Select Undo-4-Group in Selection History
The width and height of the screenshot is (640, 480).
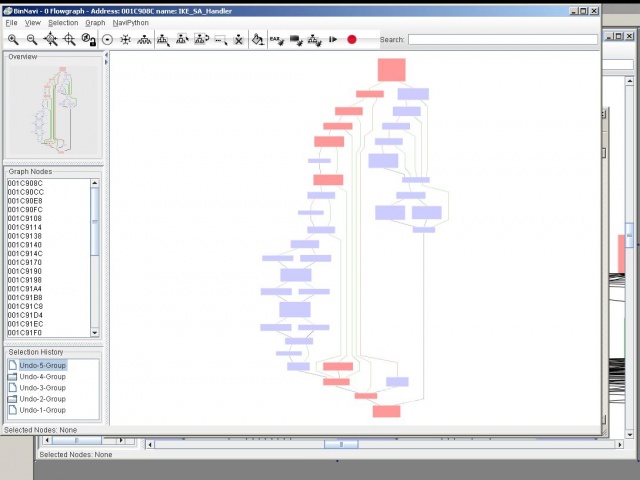(42, 377)
